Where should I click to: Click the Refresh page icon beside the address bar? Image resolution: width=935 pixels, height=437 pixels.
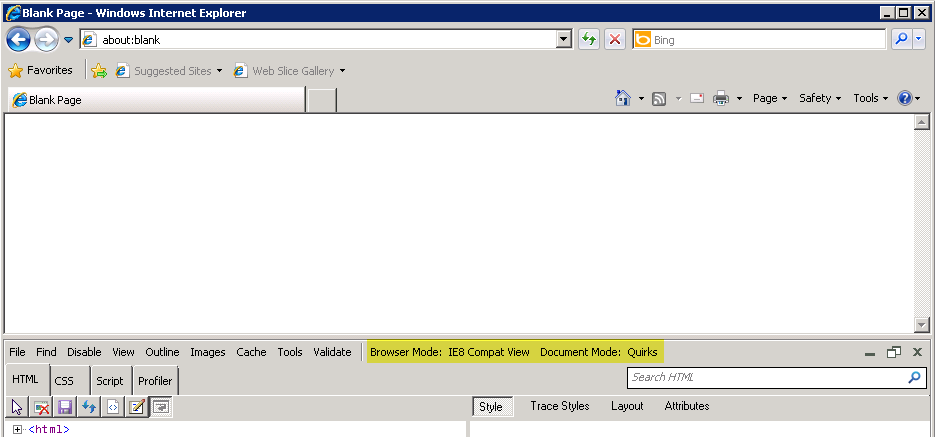click(x=589, y=40)
